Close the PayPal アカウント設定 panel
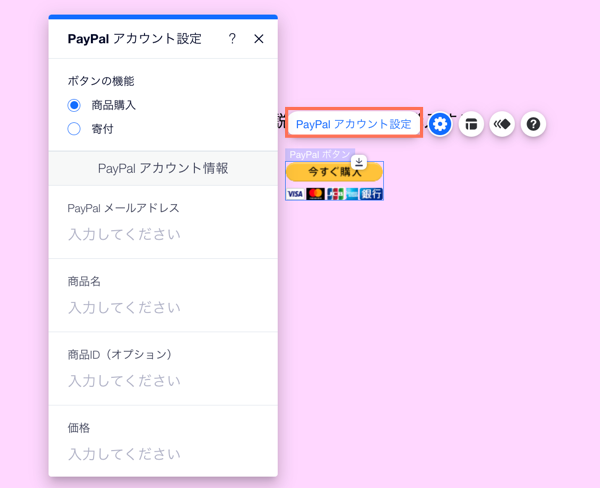The height and width of the screenshot is (488, 600). 259,39
